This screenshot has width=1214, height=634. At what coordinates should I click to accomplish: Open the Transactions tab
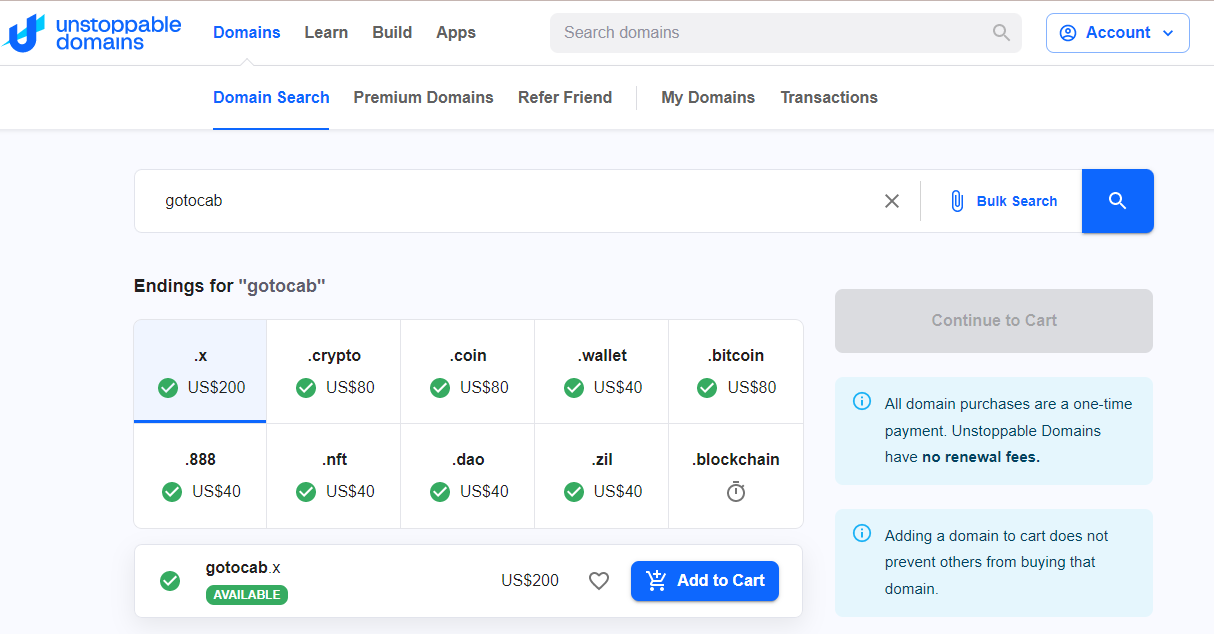click(829, 97)
